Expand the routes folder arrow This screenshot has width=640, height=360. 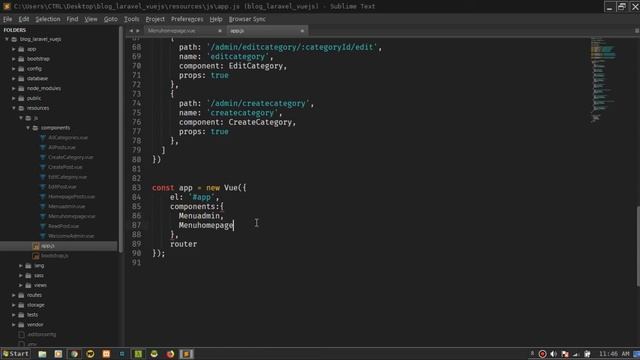click(13, 295)
